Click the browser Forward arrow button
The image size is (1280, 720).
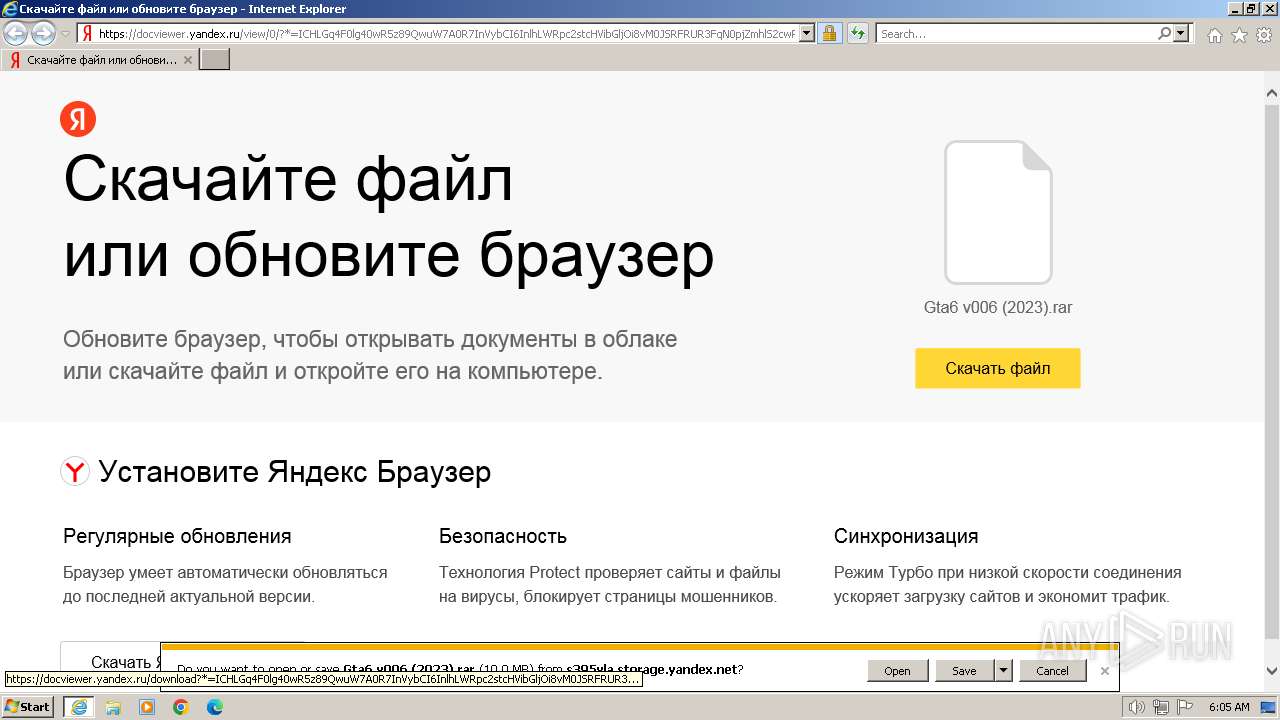[43, 34]
